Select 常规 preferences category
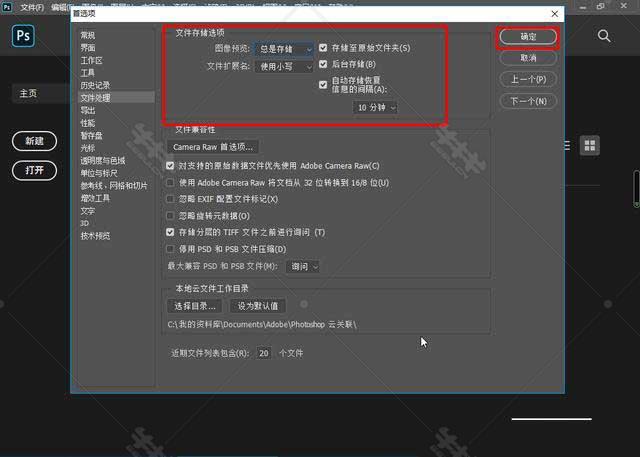This screenshot has height=457, width=640. click(88, 35)
